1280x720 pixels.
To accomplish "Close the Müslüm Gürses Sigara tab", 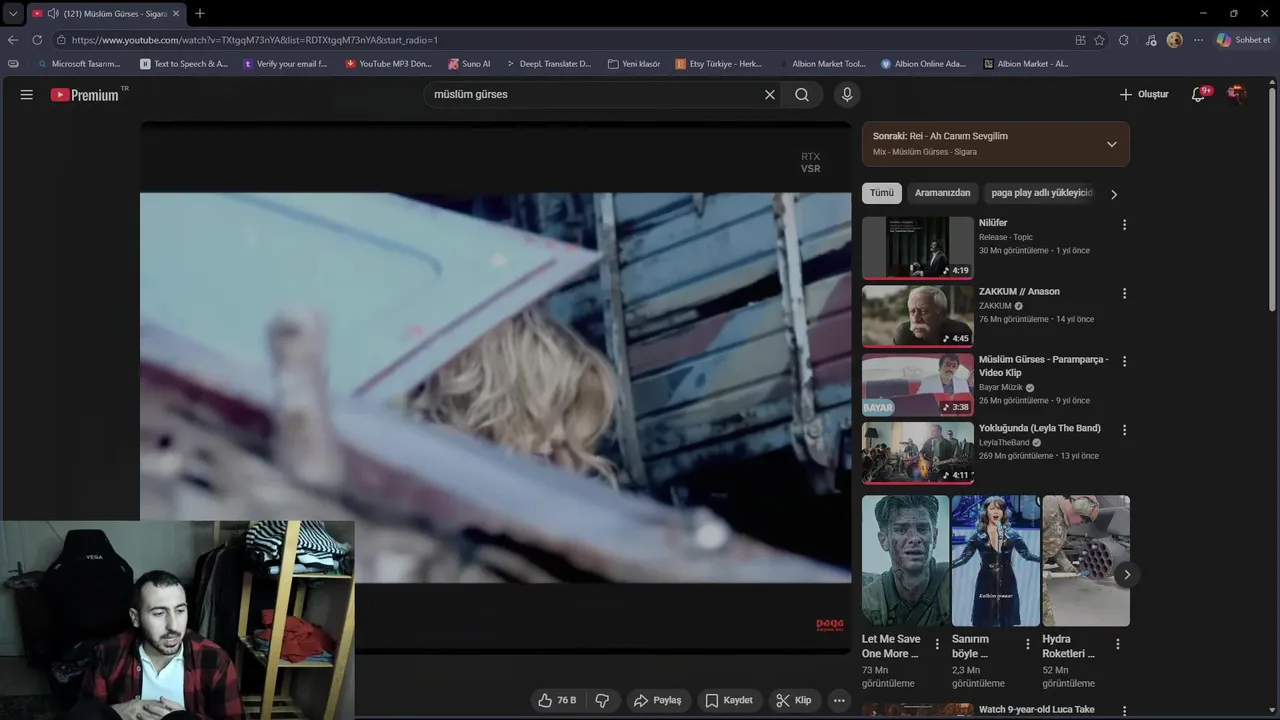I will pyautogui.click(x=176, y=14).
